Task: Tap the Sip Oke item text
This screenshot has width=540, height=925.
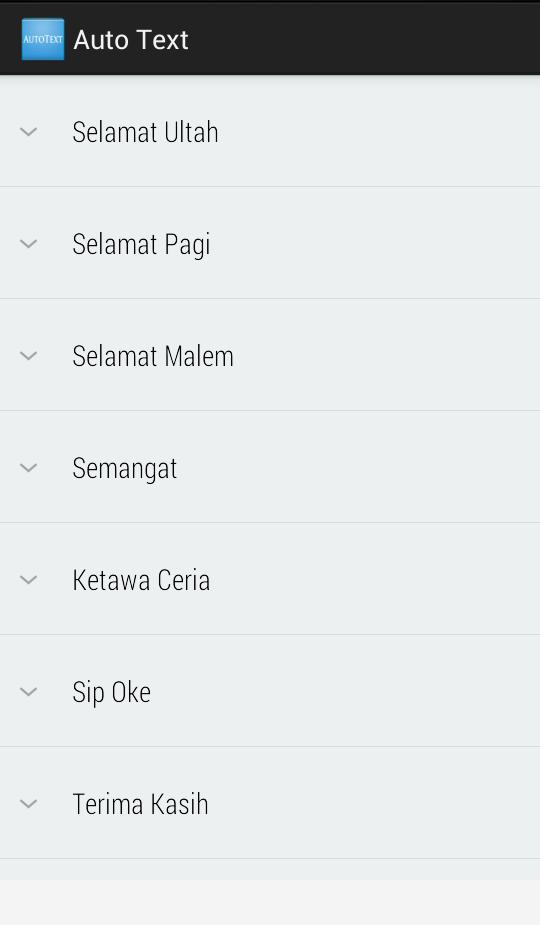Action: point(112,693)
